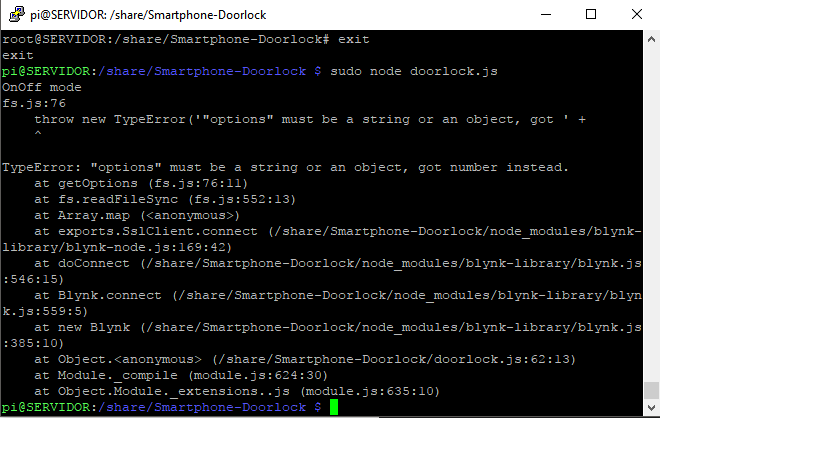Click the scrollbar up arrow
This screenshot has width=819, height=460.
point(651,39)
